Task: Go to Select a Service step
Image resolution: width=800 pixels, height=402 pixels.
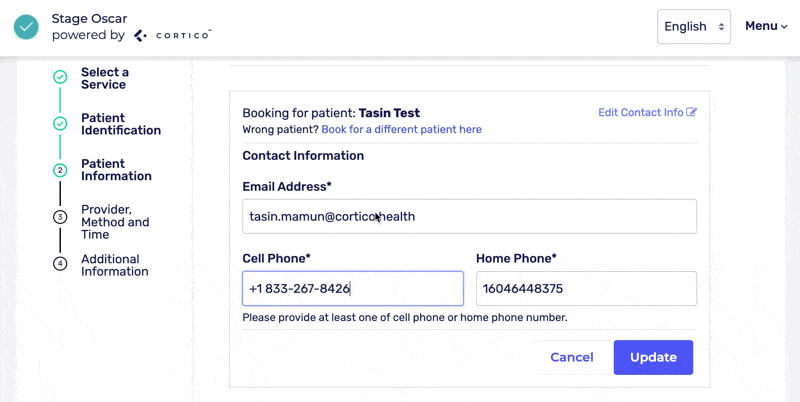Action: (105, 78)
